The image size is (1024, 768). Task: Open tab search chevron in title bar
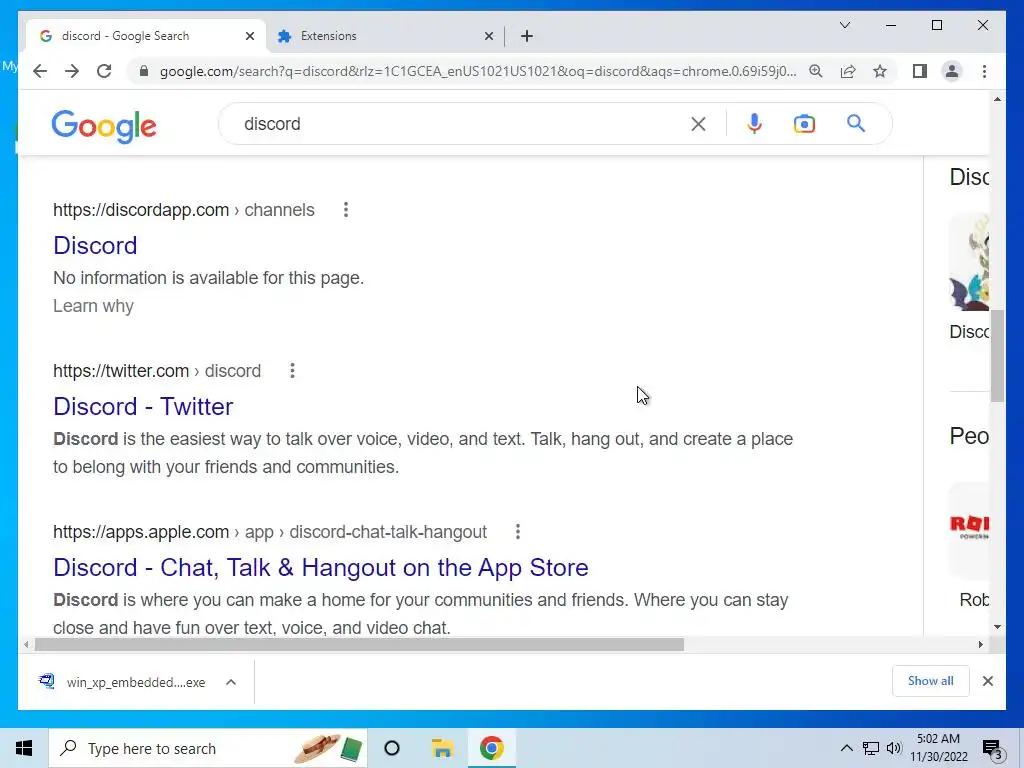[x=844, y=25]
